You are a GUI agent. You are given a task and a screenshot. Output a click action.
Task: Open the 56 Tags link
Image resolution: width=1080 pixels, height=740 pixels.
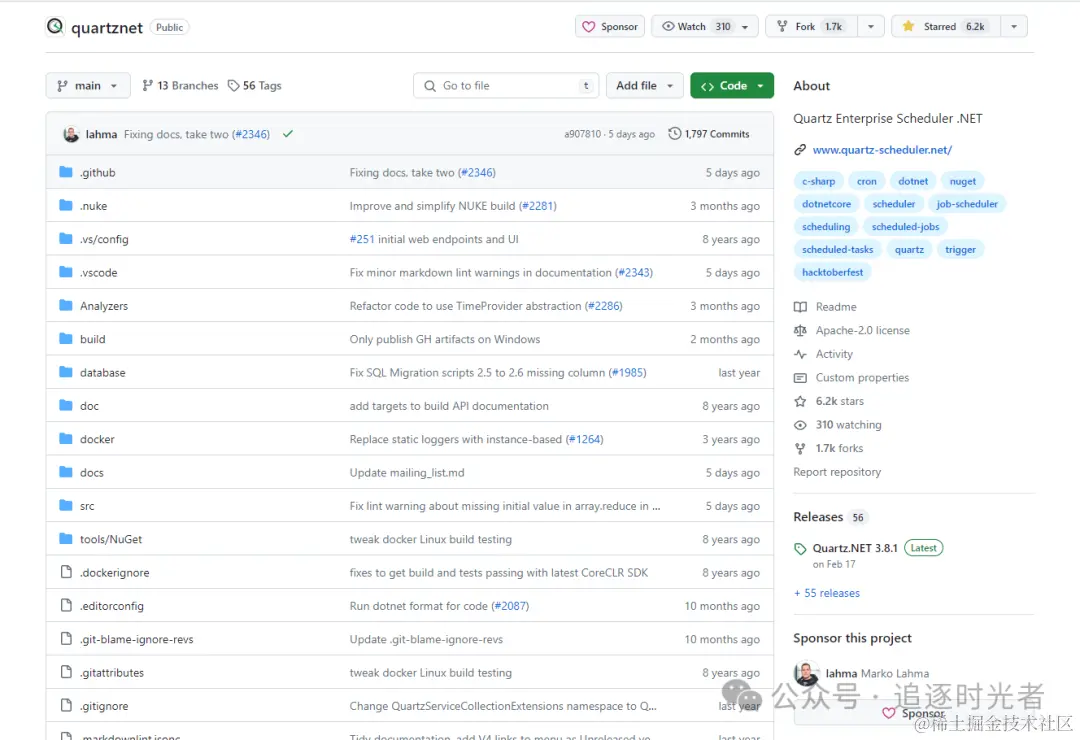(x=254, y=85)
